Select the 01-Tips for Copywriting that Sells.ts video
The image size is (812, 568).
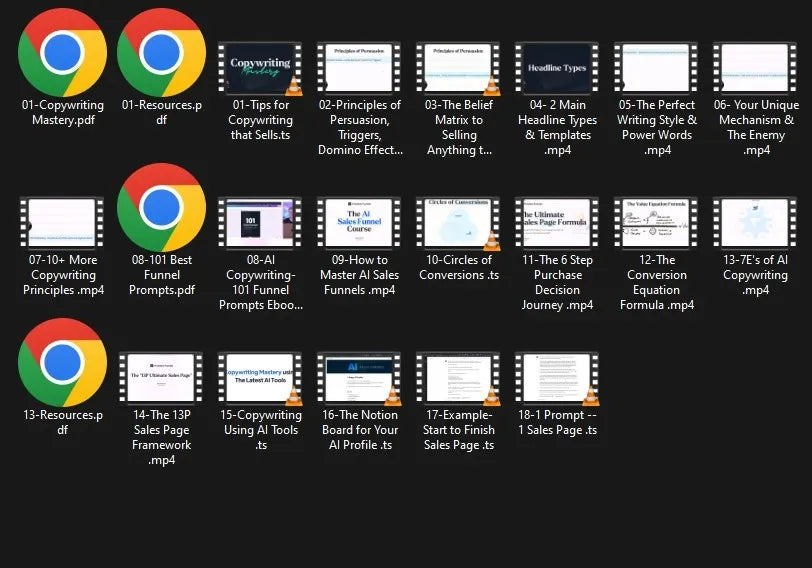260,68
